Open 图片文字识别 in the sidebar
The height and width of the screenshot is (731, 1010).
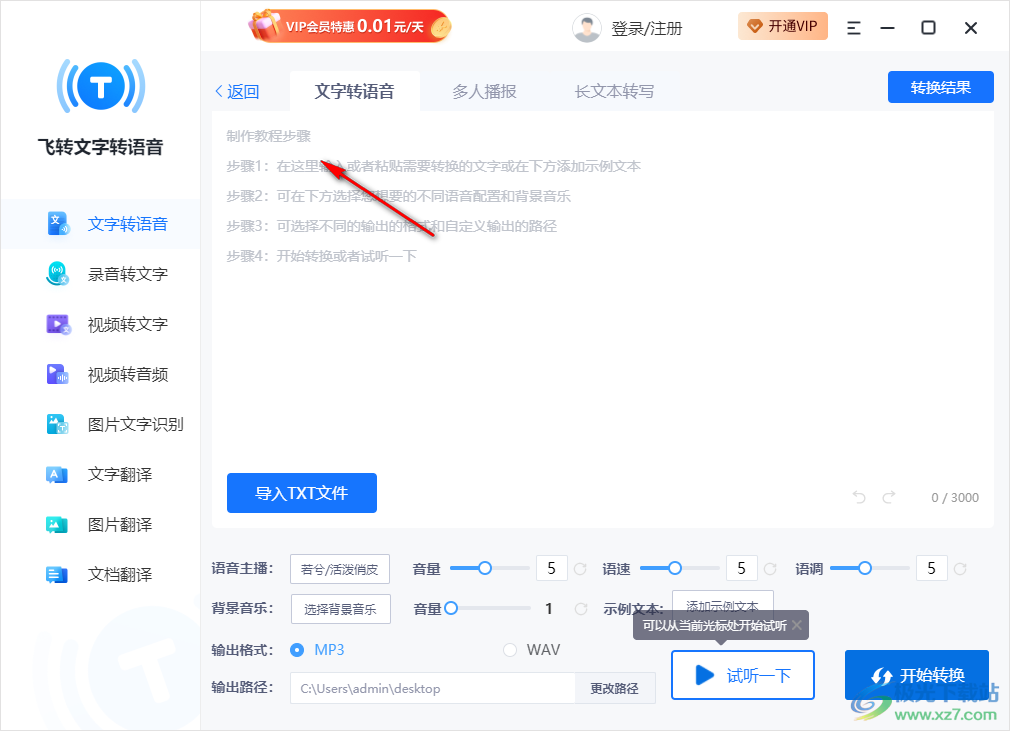tap(135, 424)
